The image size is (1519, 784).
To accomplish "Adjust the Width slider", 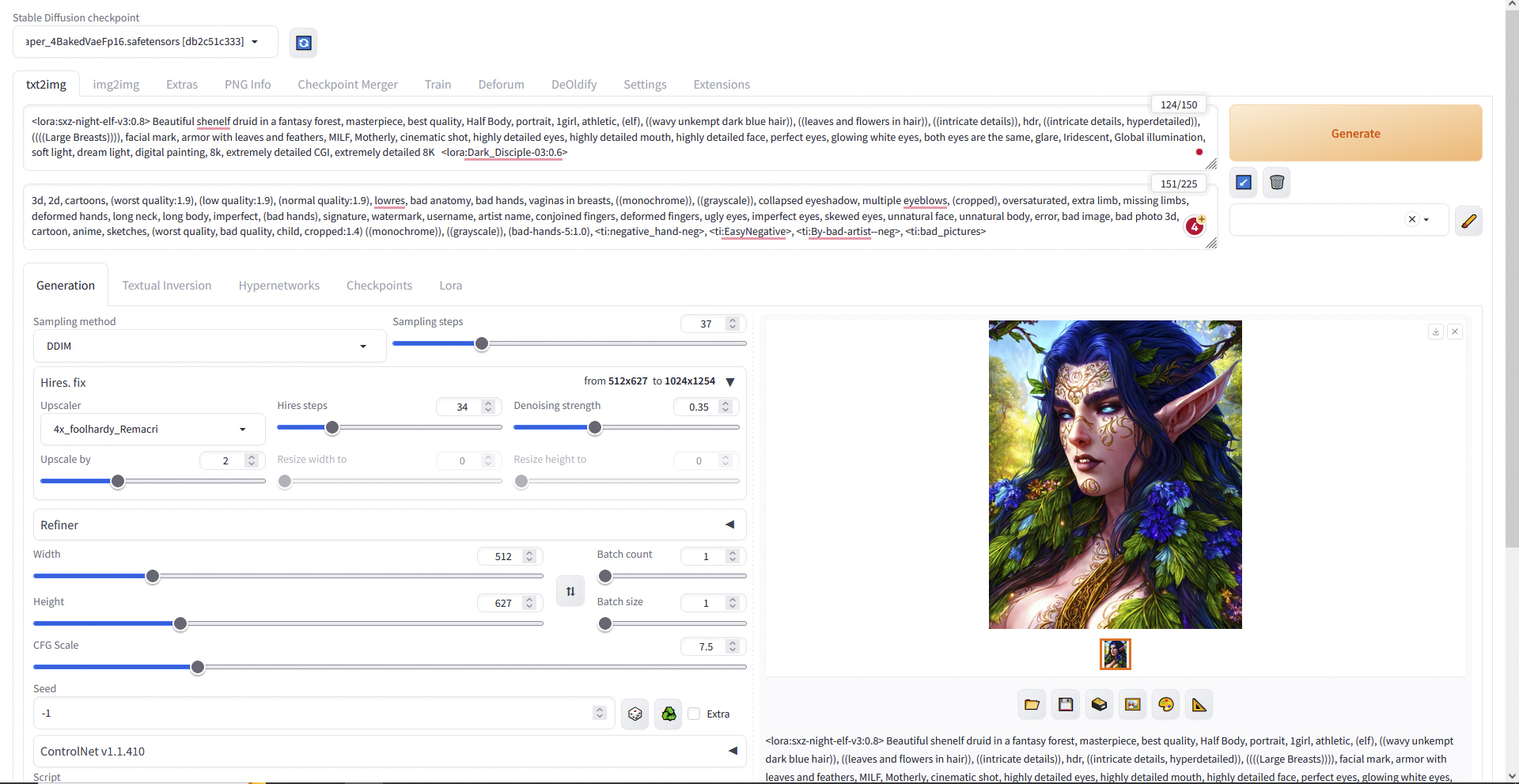I will (288, 576).
